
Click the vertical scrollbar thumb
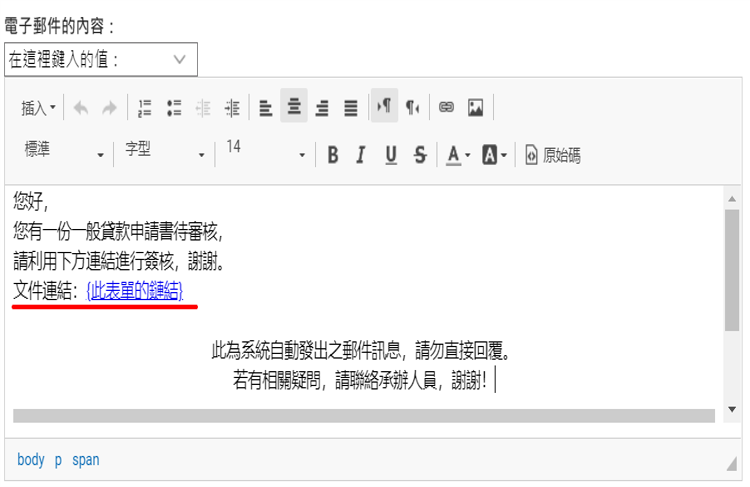pos(732,270)
